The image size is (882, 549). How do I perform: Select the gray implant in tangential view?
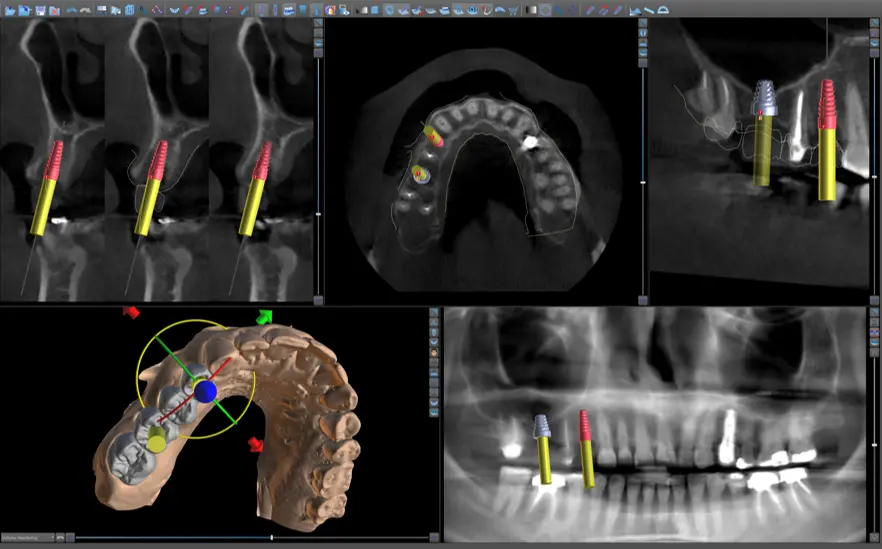click(x=763, y=133)
